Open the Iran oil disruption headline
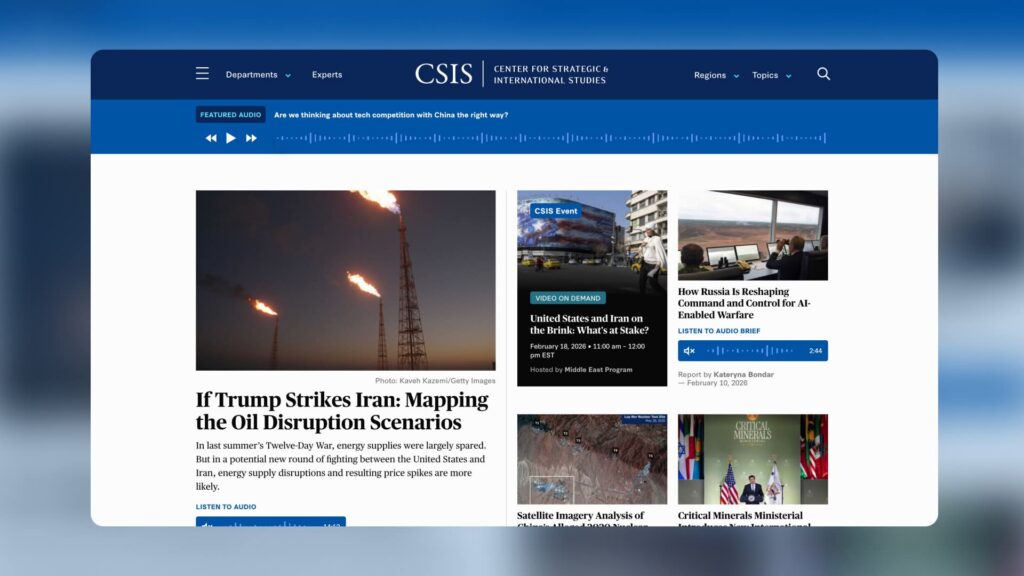The height and width of the screenshot is (576, 1024). [x=342, y=410]
